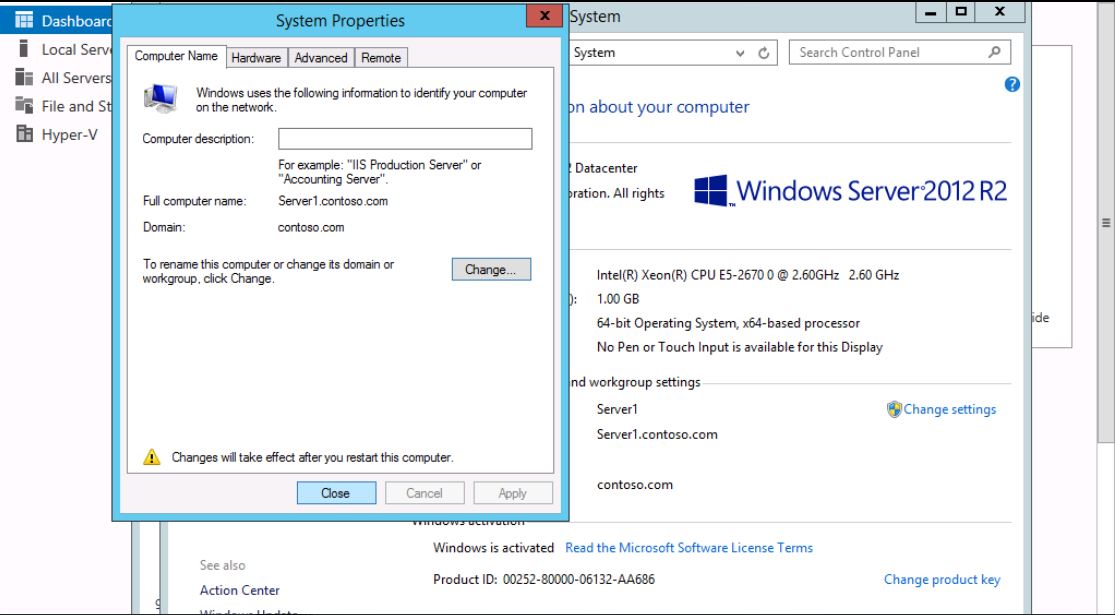The height and width of the screenshot is (615, 1115).
Task: Switch to the Computer Name tab
Action: (176, 56)
